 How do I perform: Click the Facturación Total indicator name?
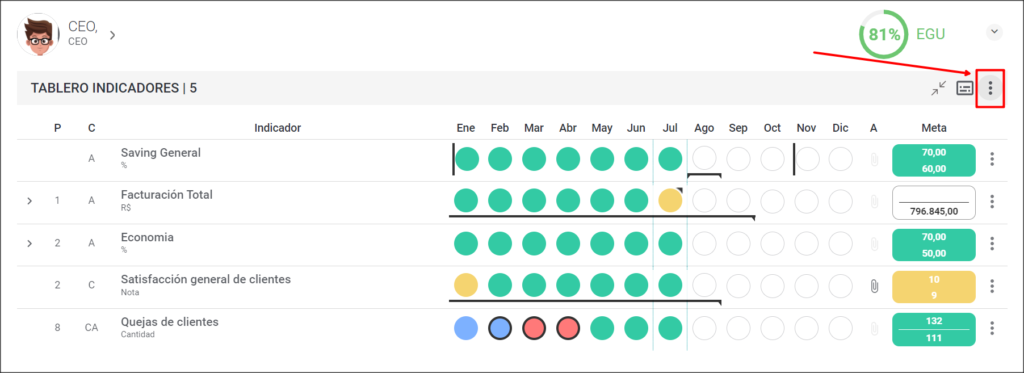(167, 195)
